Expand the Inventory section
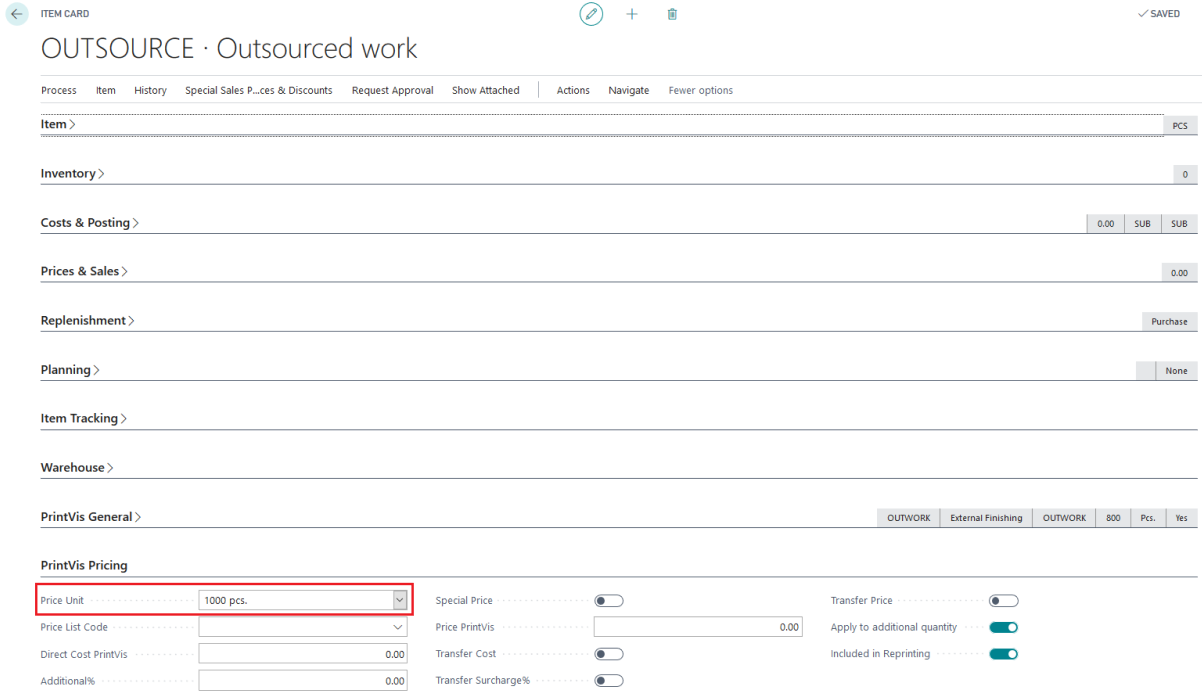The width and height of the screenshot is (1202, 699). (x=72, y=174)
